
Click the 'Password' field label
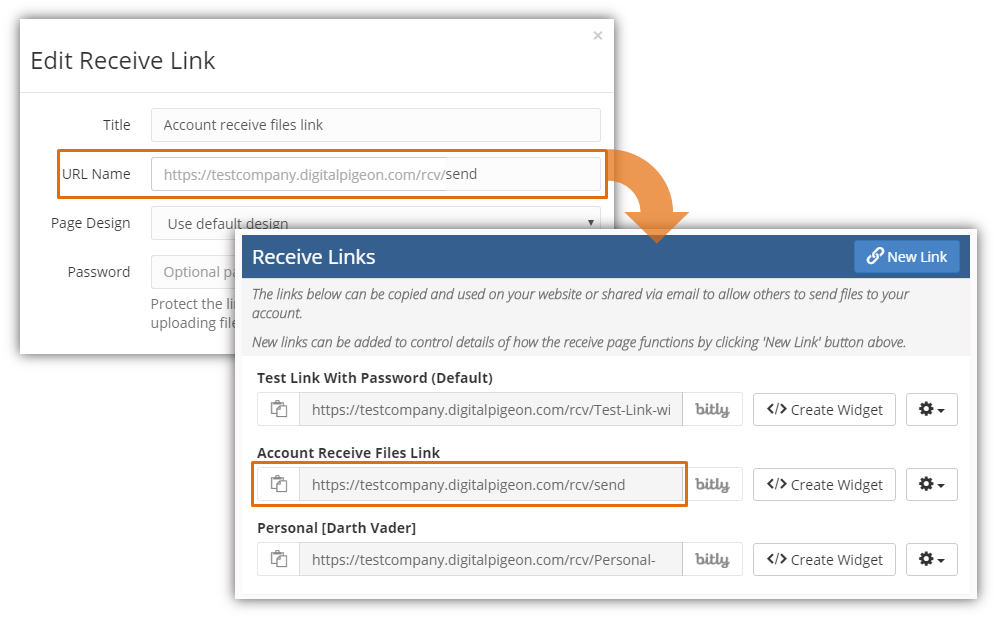coord(99,272)
